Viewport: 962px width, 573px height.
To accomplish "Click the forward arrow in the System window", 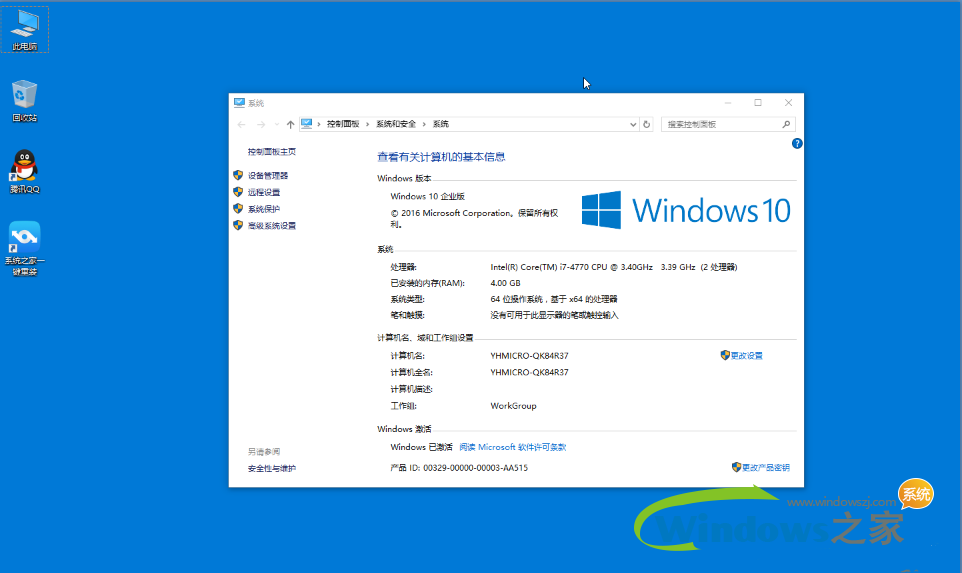I will pos(261,125).
